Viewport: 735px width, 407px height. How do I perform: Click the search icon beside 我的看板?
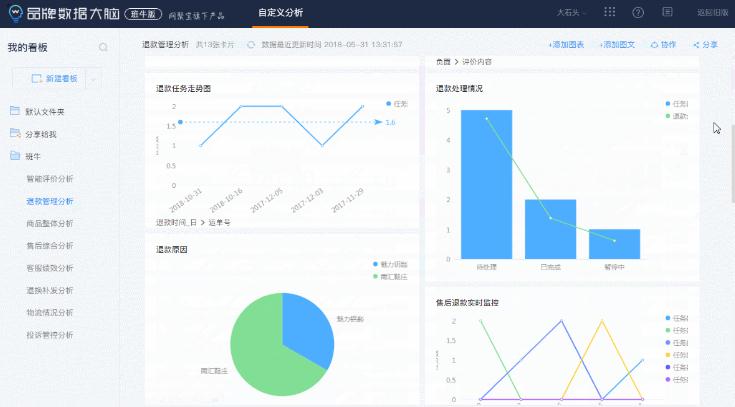pos(103,47)
